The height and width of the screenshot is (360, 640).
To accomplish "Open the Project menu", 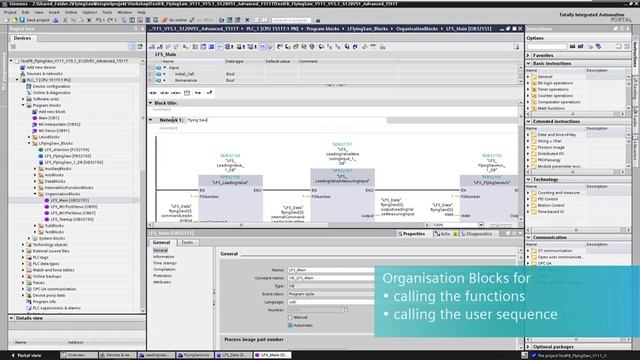I will pos(10,12).
